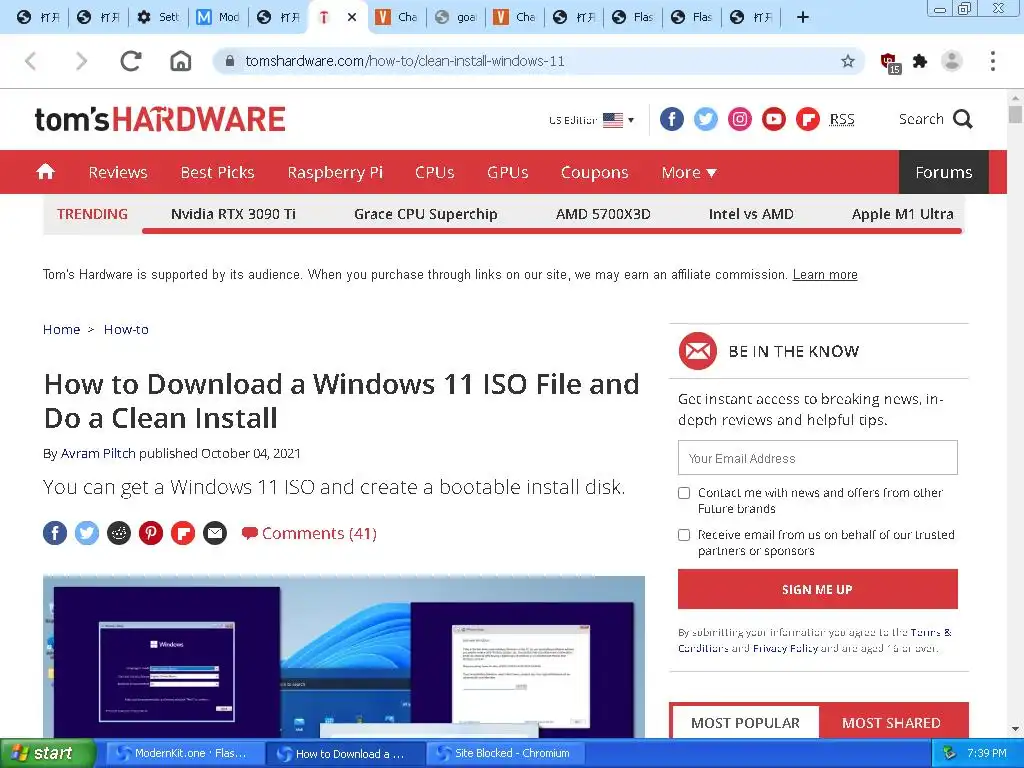The width and height of the screenshot is (1024, 768).
Task: Click the Learn more affiliate link
Action: [x=825, y=275]
